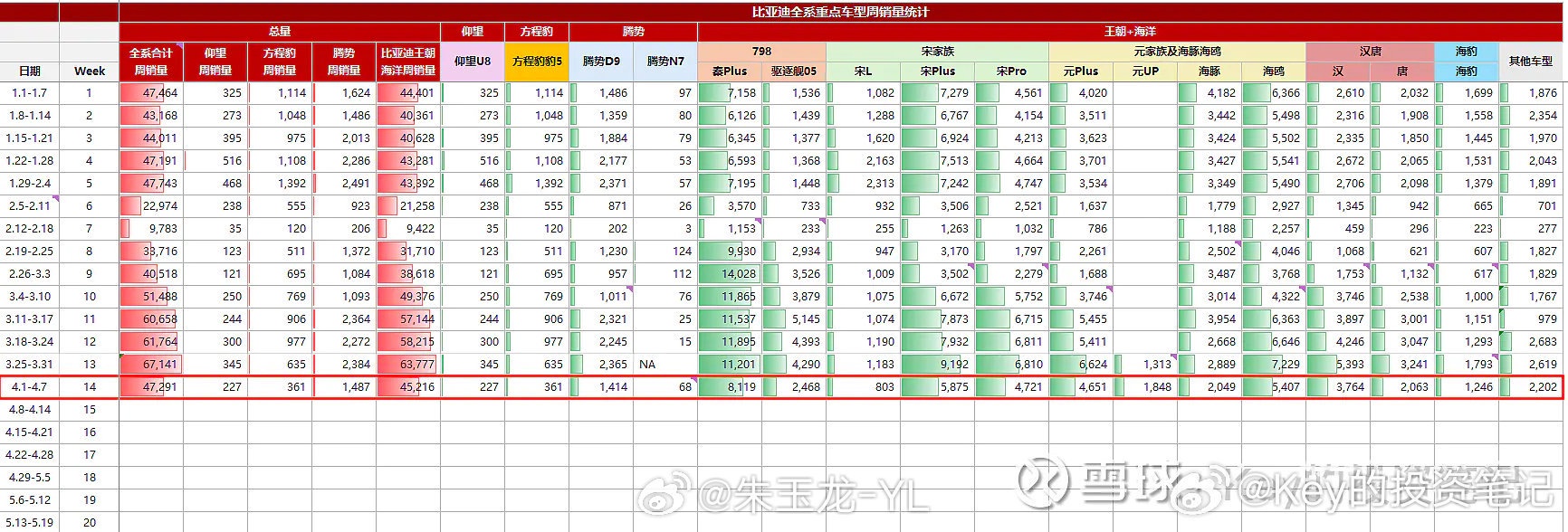Select the week 6 total value 22,974

pos(151,205)
